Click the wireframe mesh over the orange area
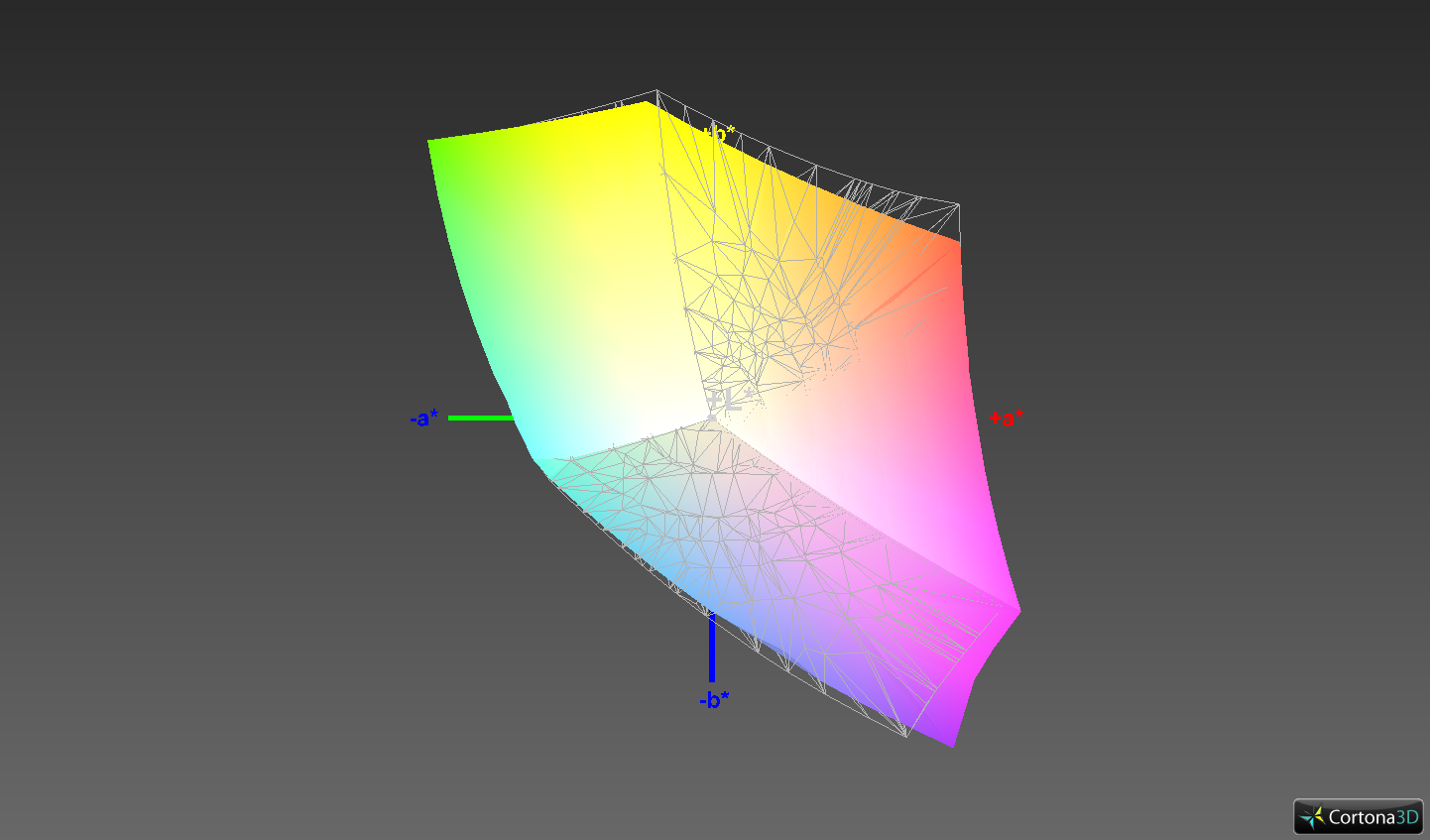Image resolution: width=1430 pixels, height=840 pixels. [793, 278]
